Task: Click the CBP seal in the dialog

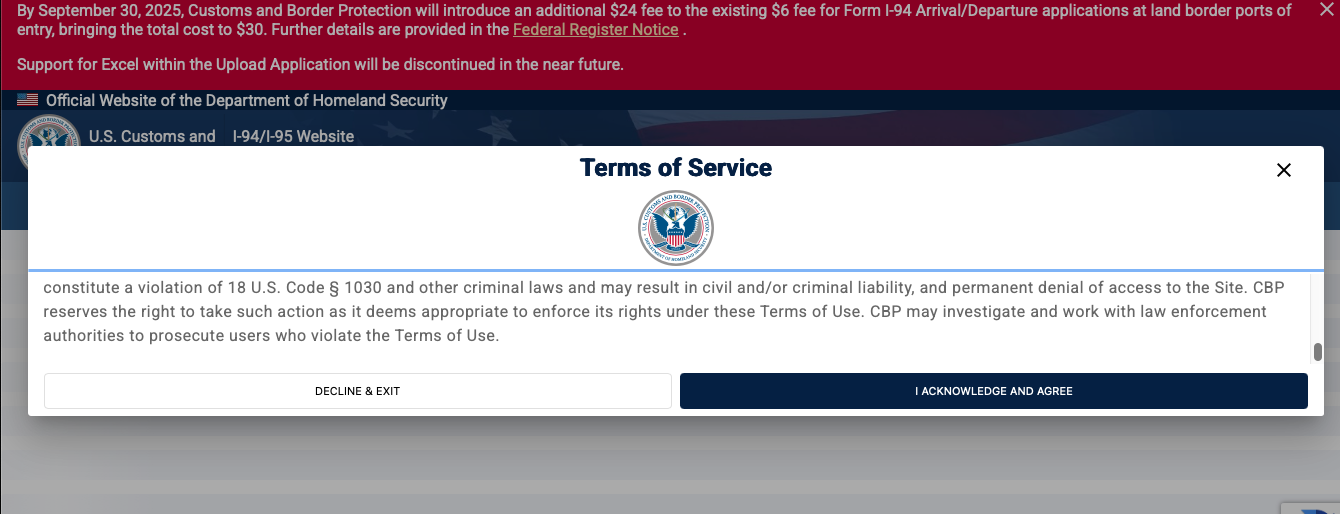Action: [x=676, y=227]
